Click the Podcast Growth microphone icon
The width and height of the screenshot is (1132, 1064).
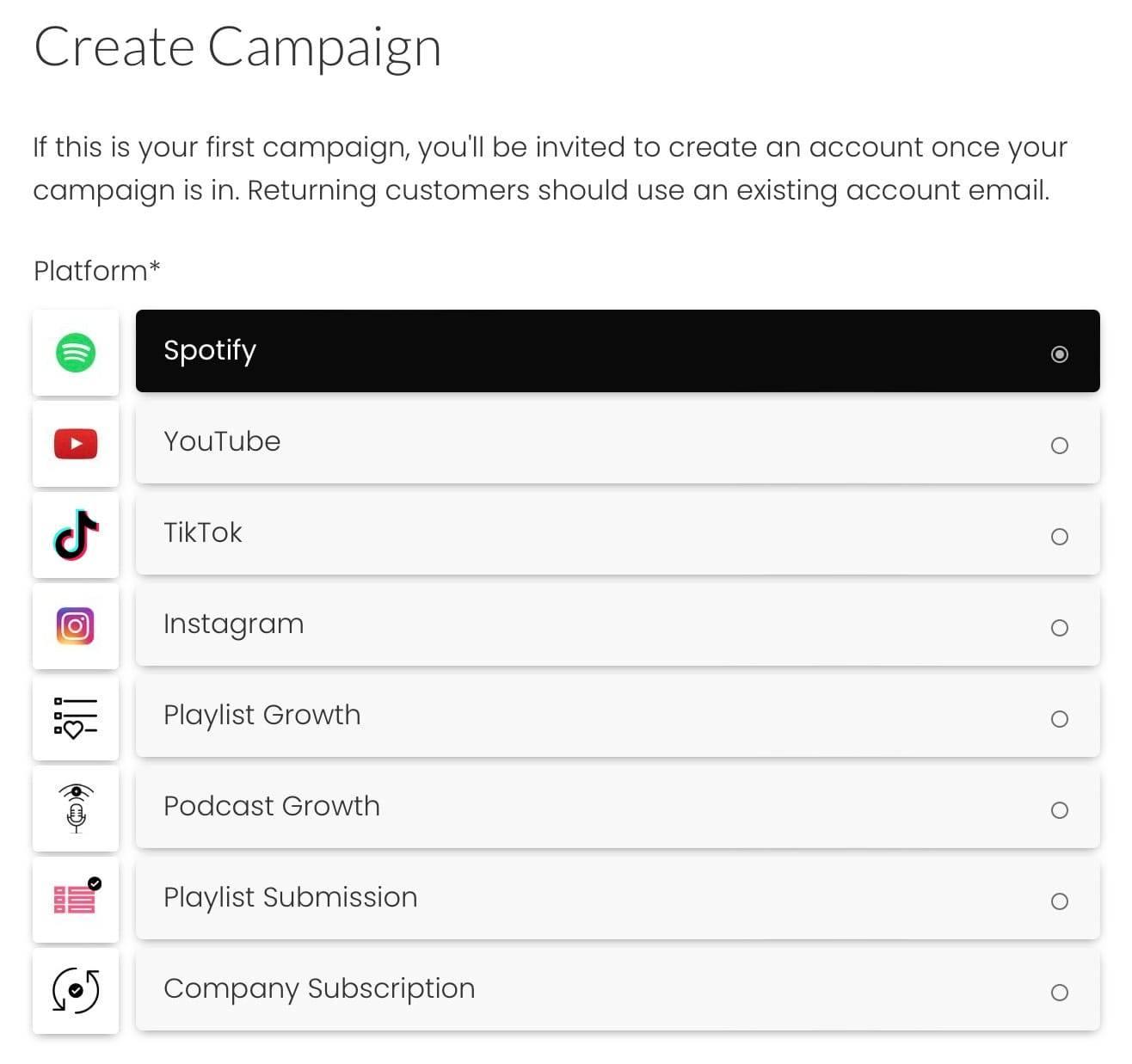pyautogui.click(x=76, y=809)
